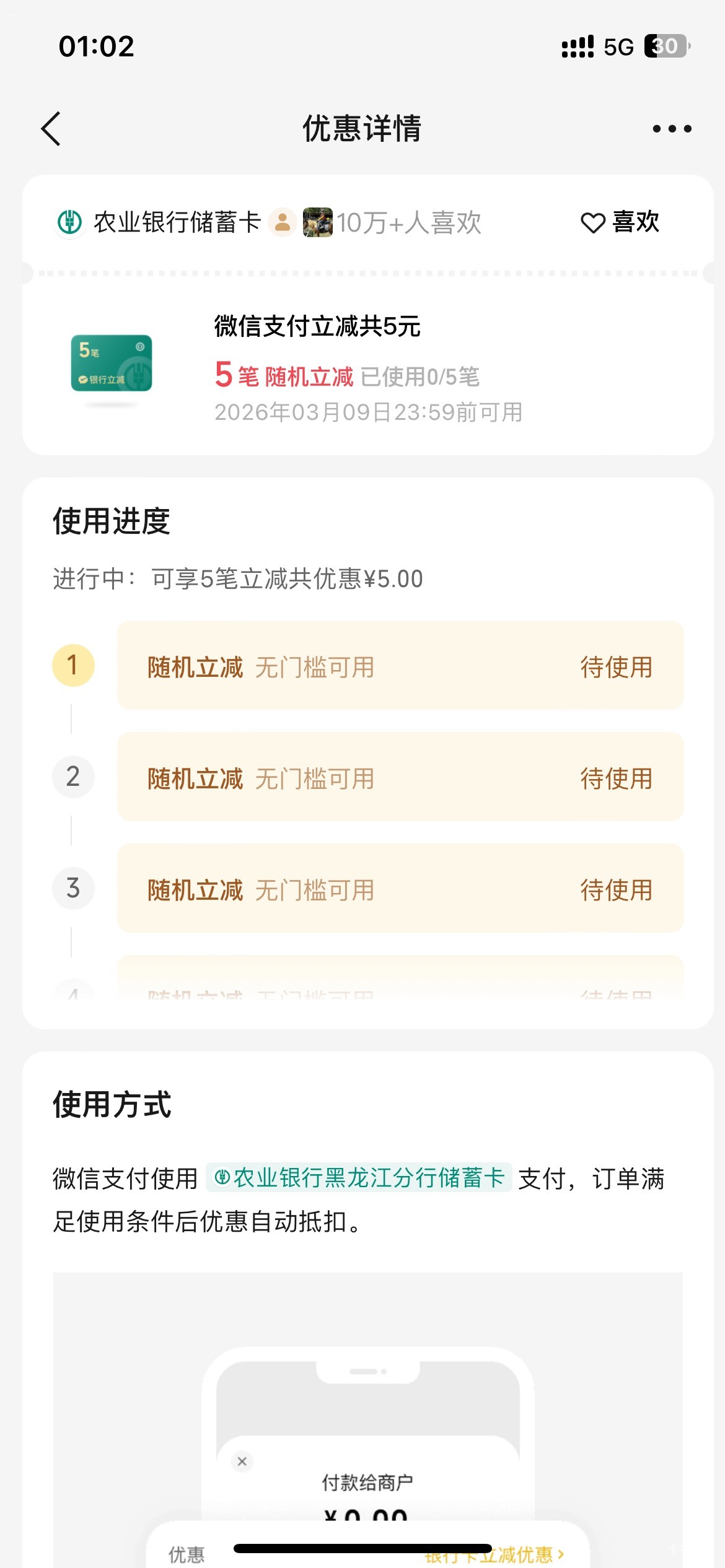Viewport: 725px width, 1568px height.
Task: Tap the Agricultural Bank logo icon
Action: pyautogui.click(x=69, y=222)
